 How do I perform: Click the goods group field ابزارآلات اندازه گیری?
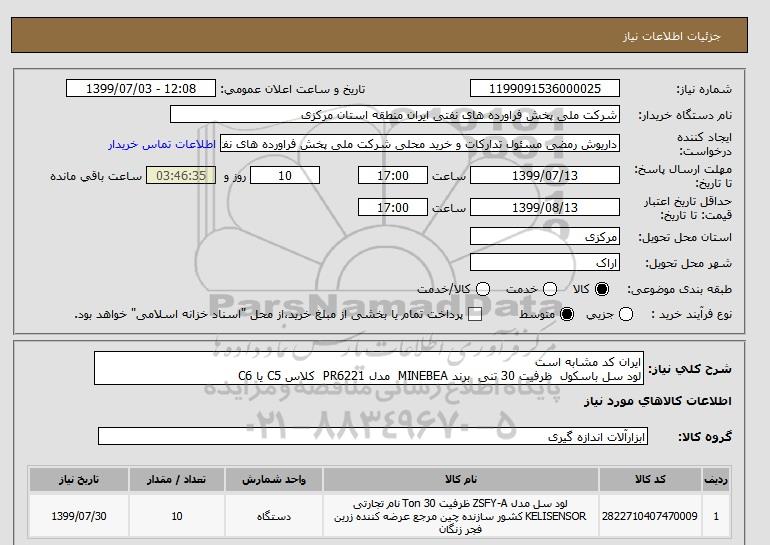click(373, 436)
